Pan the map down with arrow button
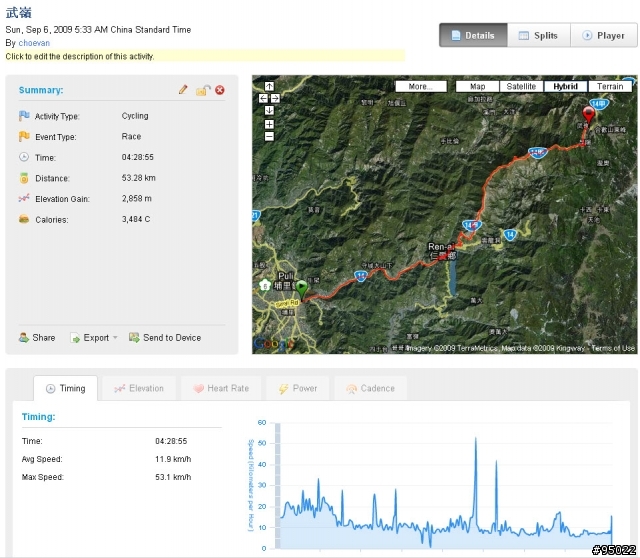 [269, 111]
